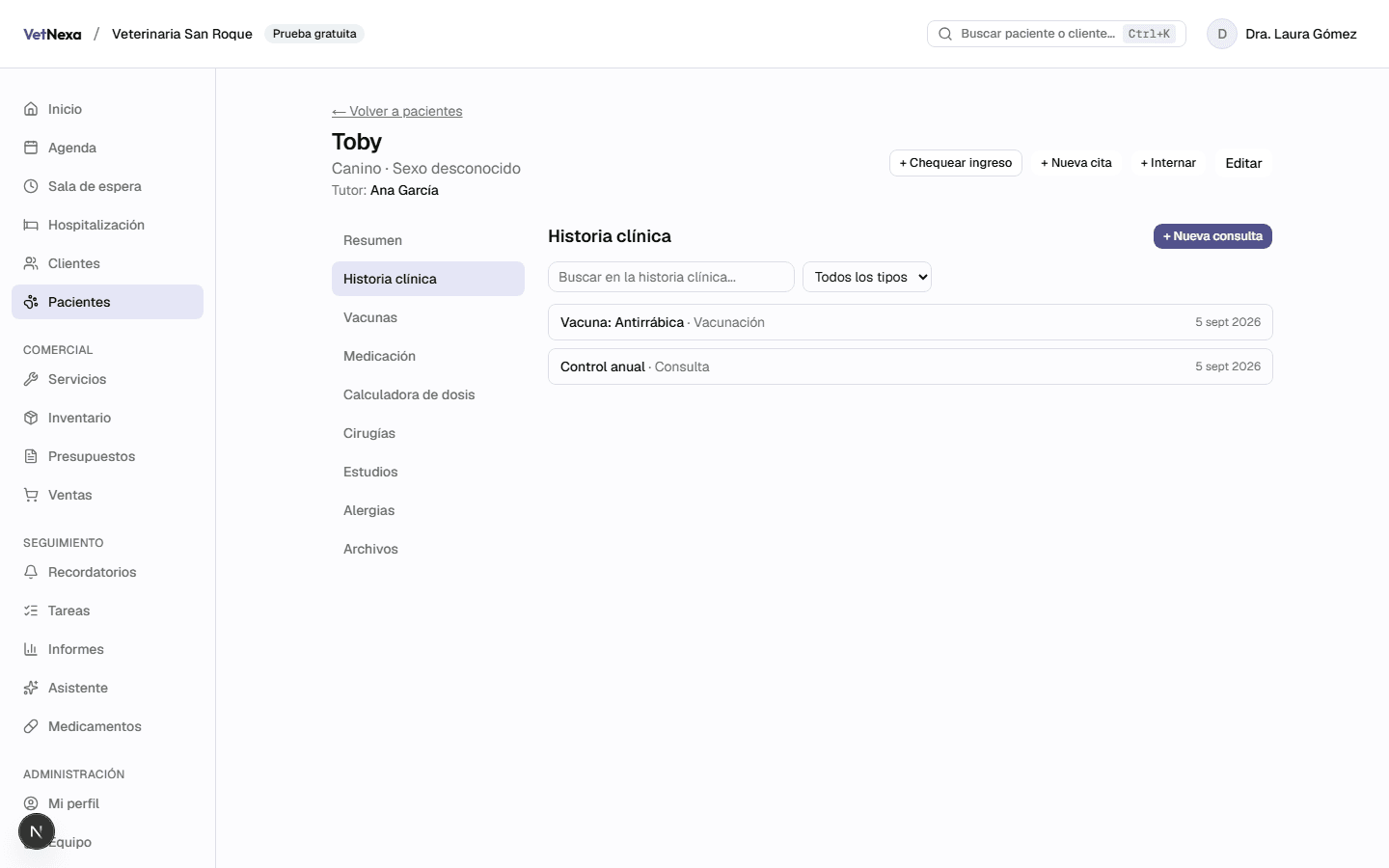The height and width of the screenshot is (868, 1389).
Task: Open the Vacunas tab
Action: (428, 317)
